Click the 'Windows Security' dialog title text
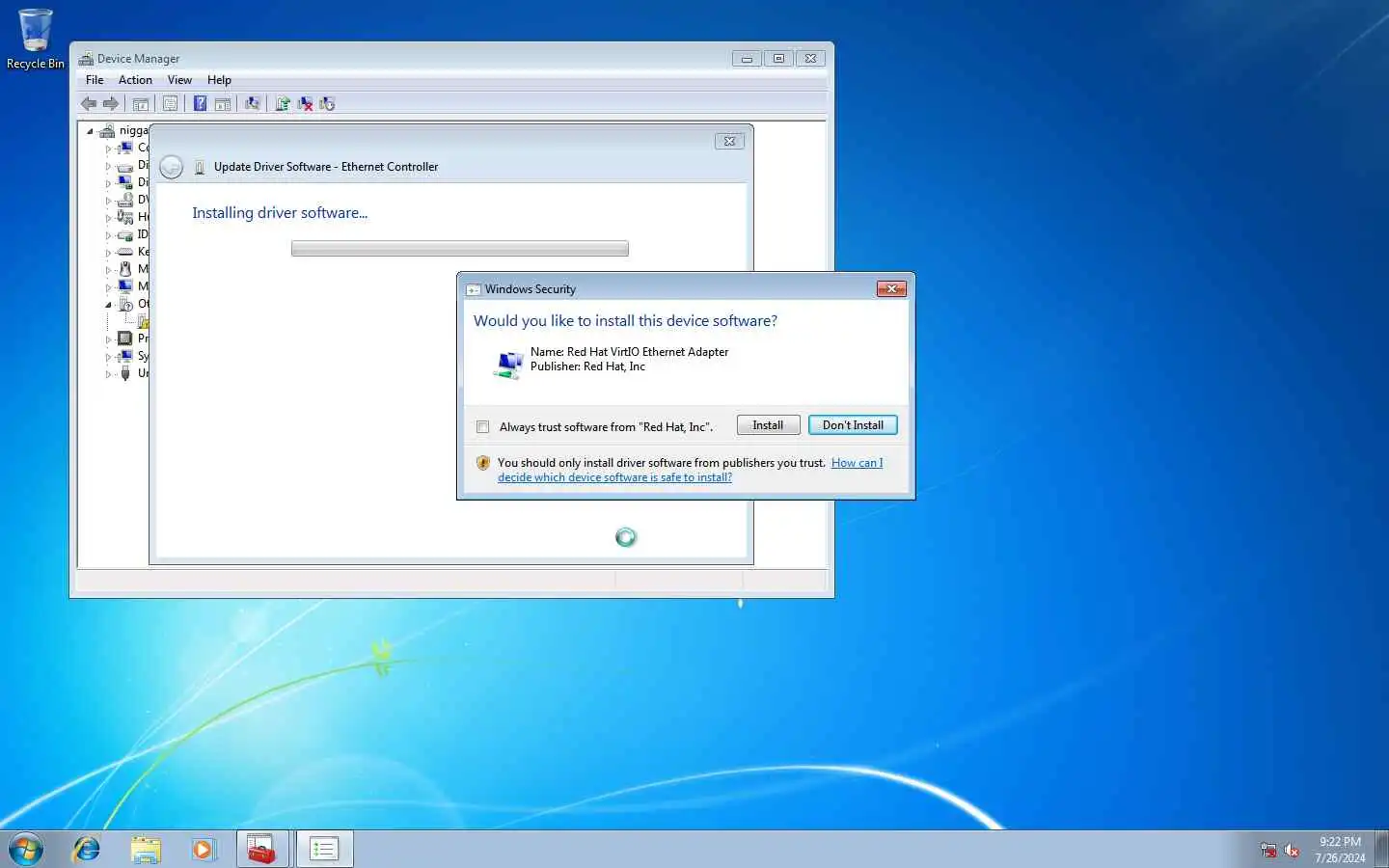This screenshot has width=1389, height=868. [x=531, y=289]
